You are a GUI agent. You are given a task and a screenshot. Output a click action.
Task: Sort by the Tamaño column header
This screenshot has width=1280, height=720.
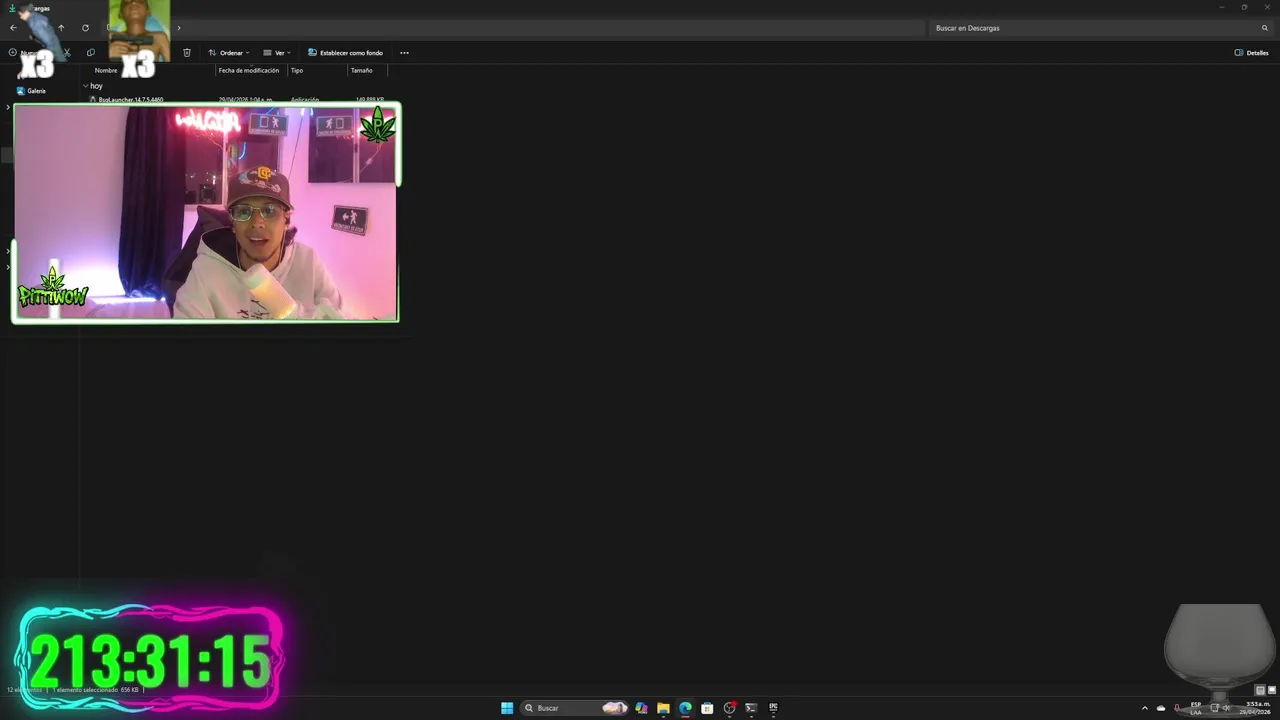click(x=361, y=70)
